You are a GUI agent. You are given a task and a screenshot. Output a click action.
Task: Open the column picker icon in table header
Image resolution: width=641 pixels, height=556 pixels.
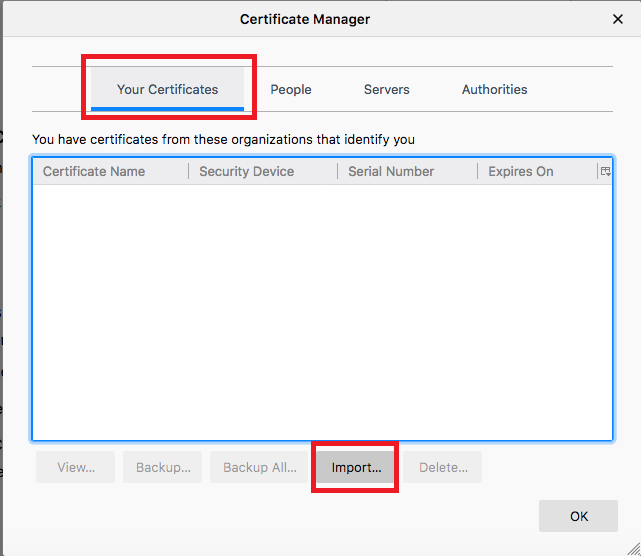(x=605, y=171)
